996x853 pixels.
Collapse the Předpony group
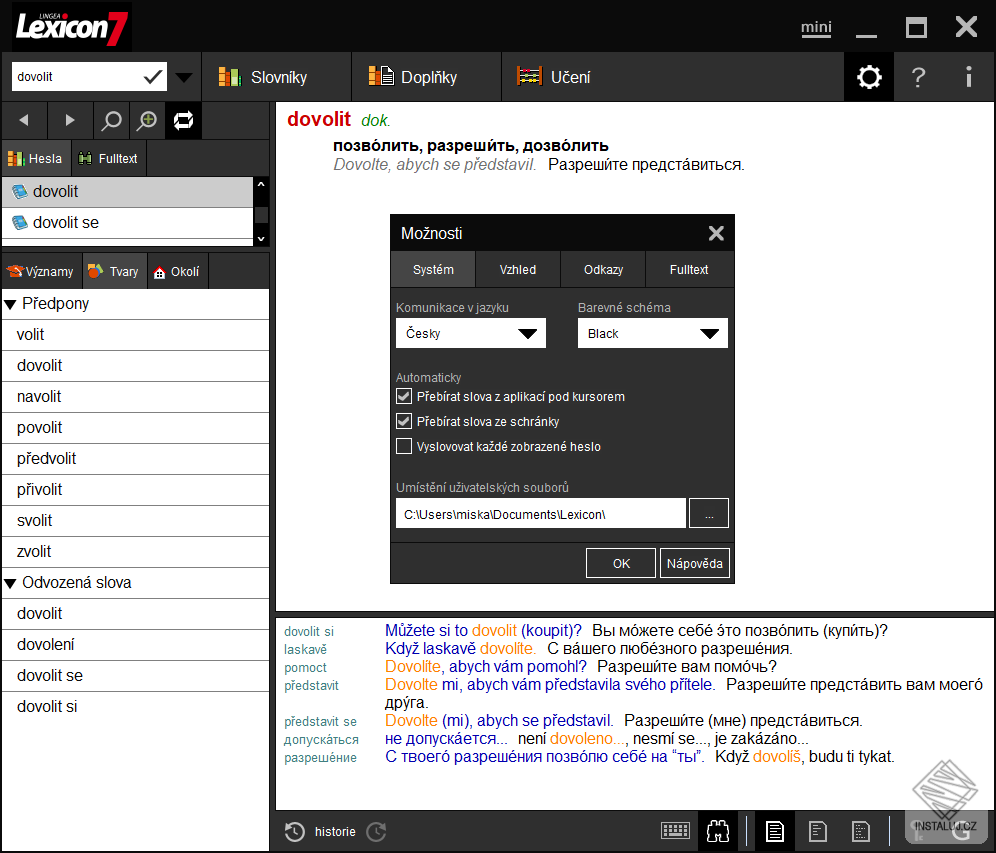coord(10,304)
